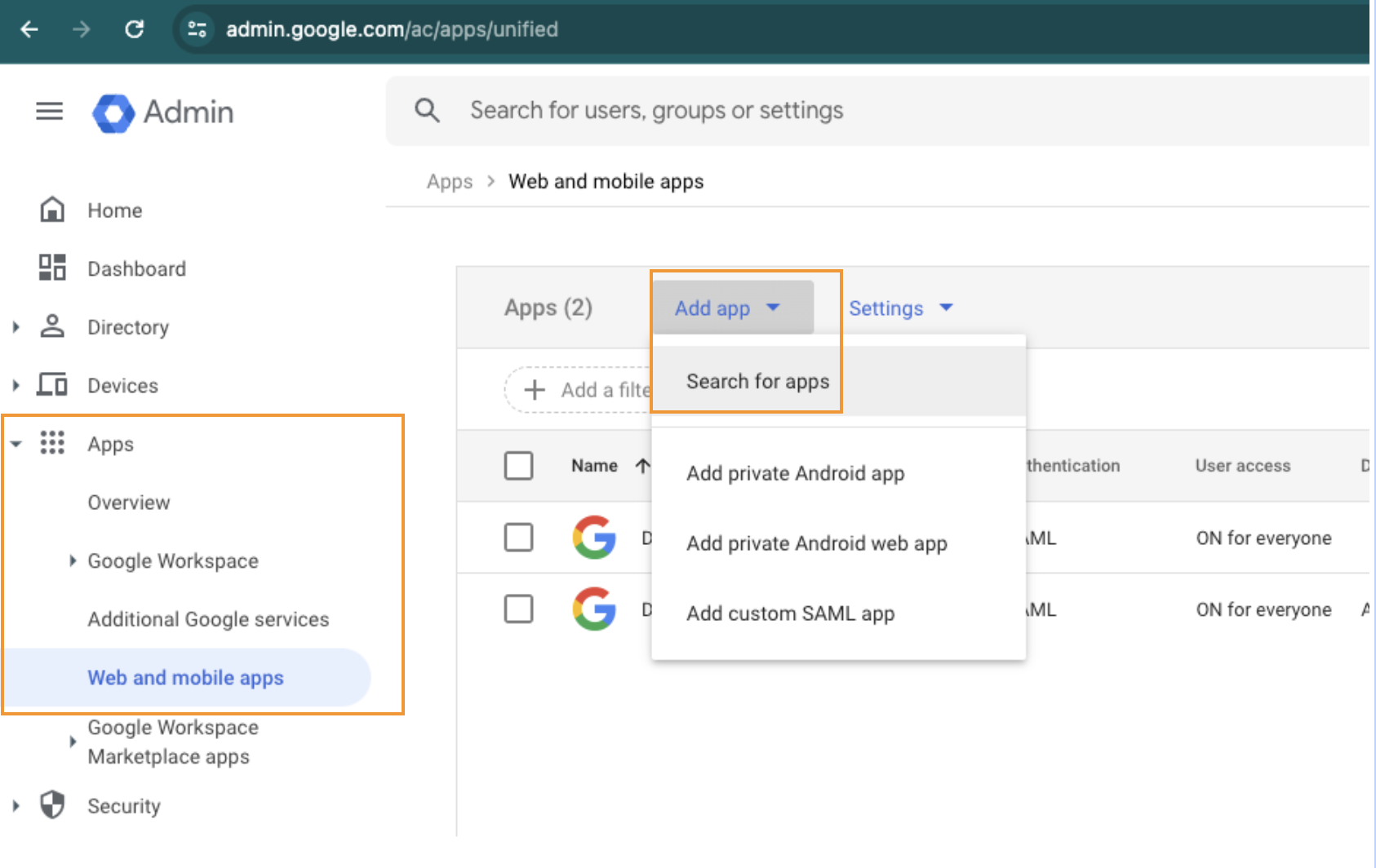
Task: Open the hamburger main menu
Action: tap(50, 111)
